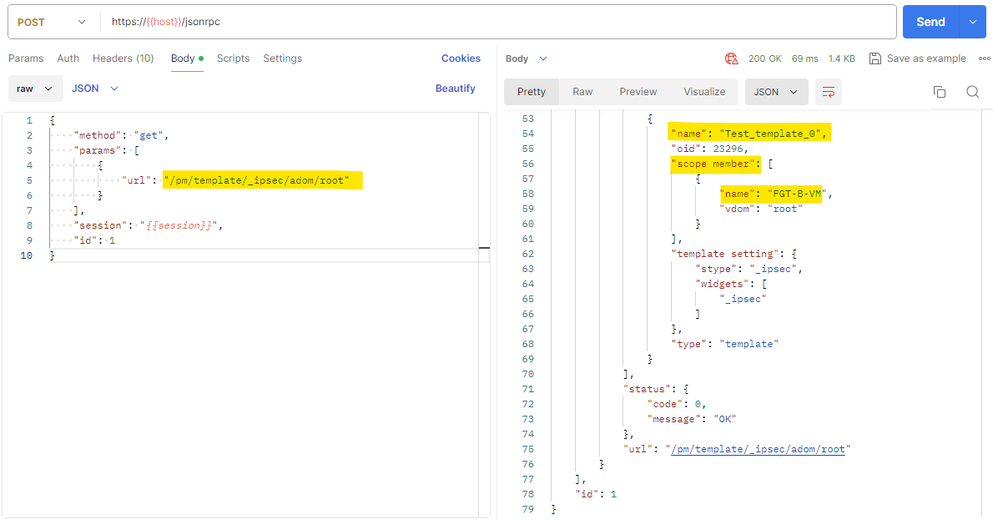The width and height of the screenshot is (998, 520).
Task: Switch to the Params tab
Action: [26, 59]
